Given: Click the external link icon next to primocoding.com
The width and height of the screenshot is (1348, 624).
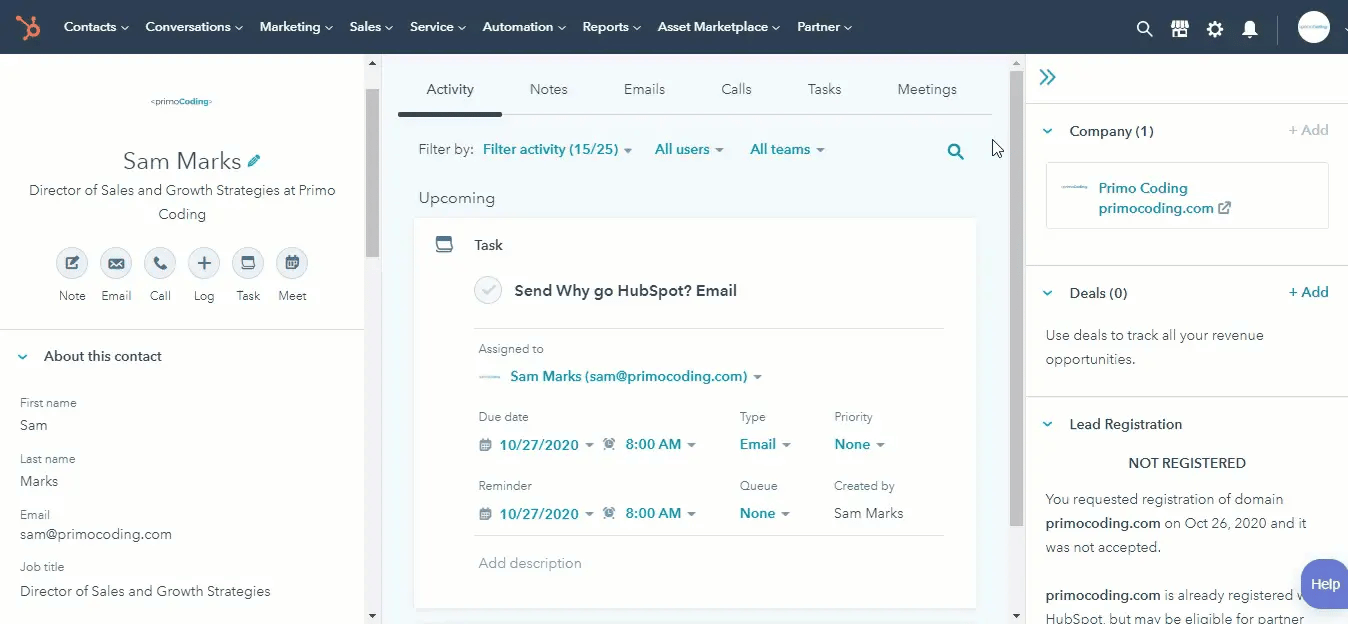Looking at the screenshot, I should tap(1225, 209).
